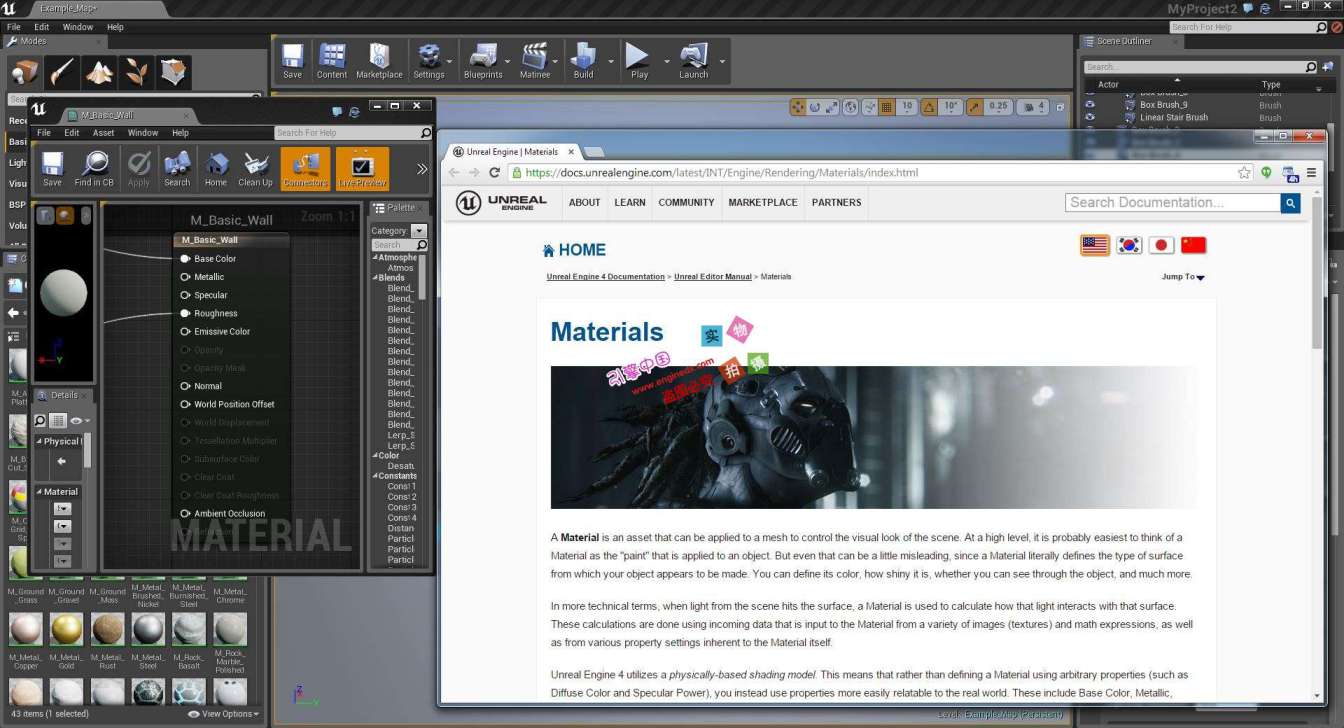Toggle surface snapping in viewport toolbar
Image resolution: width=1344 pixels, height=728 pixels.
[x=869, y=107]
